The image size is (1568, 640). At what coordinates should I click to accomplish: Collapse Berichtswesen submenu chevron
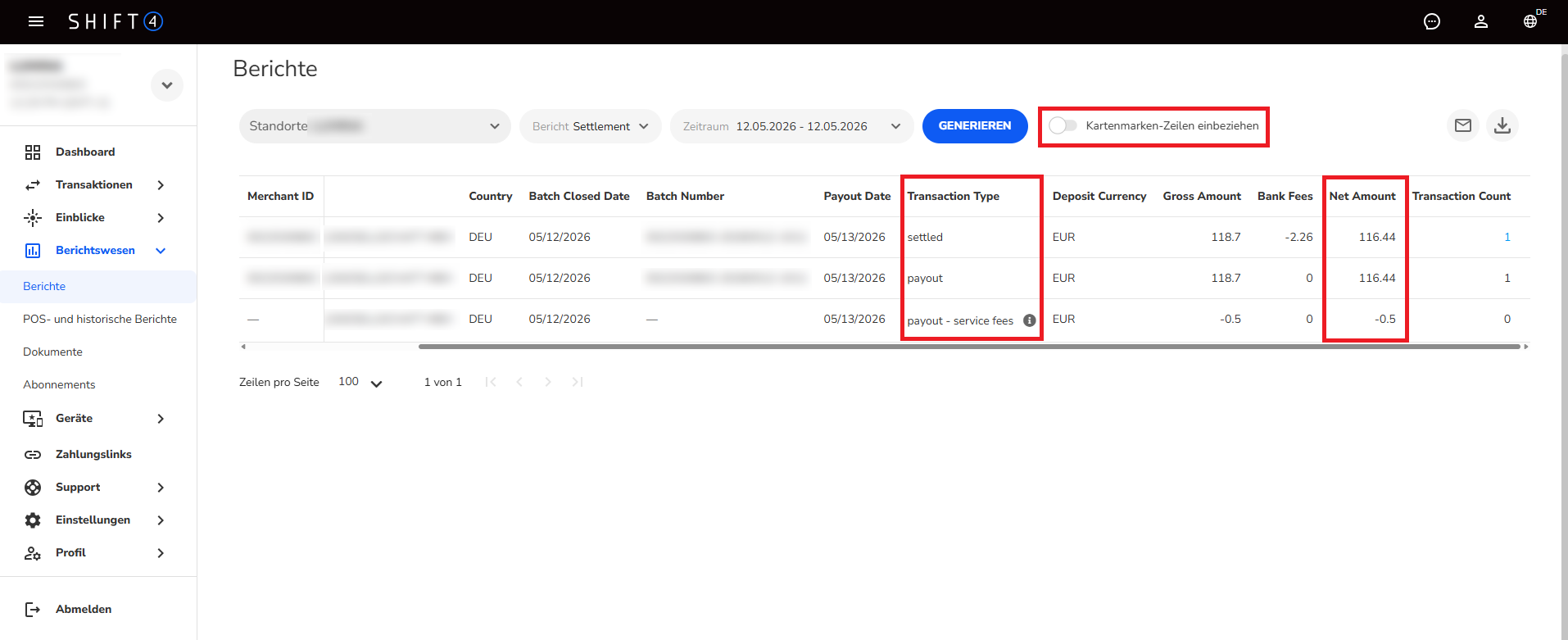pos(161,251)
